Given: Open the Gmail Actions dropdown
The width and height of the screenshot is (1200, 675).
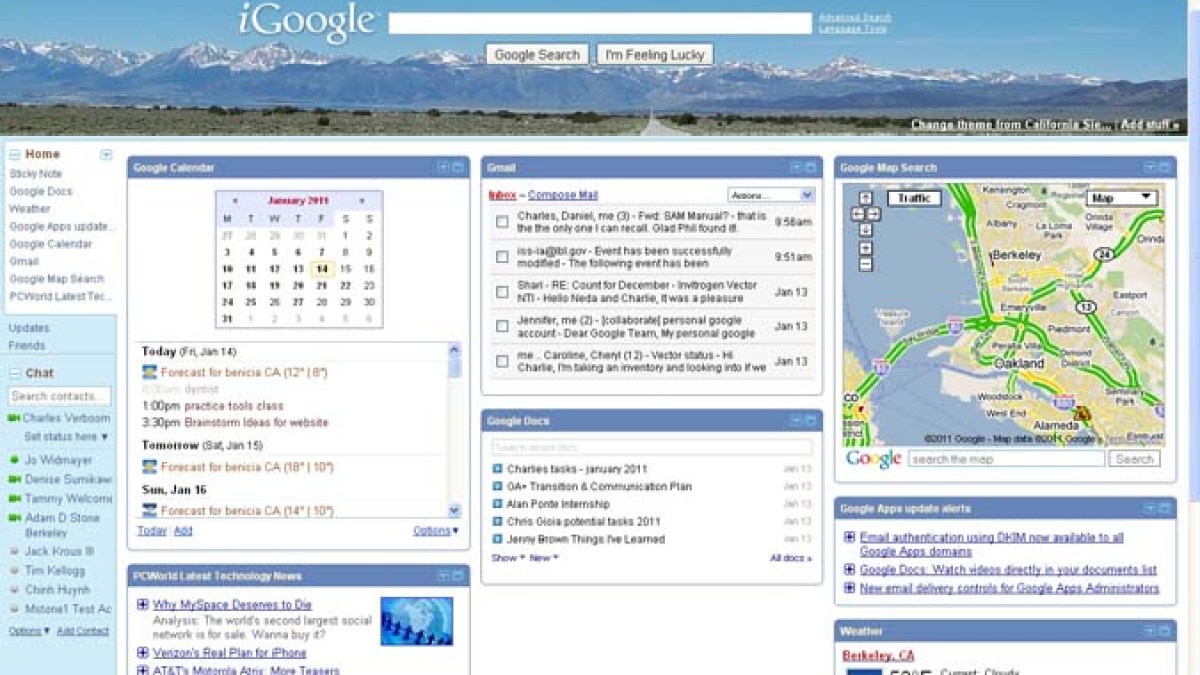Looking at the screenshot, I should [x=771, y=195].
